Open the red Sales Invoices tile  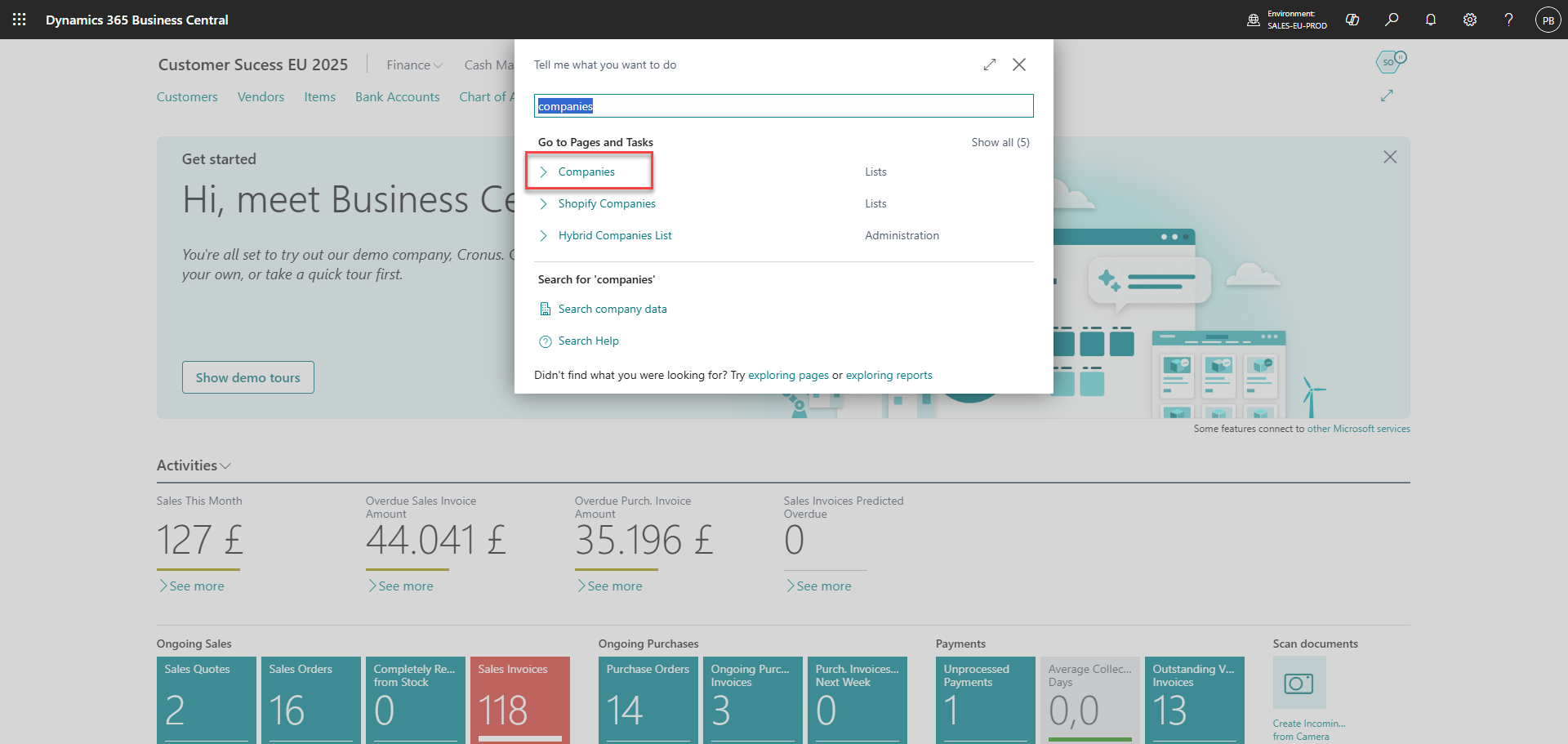520,700
